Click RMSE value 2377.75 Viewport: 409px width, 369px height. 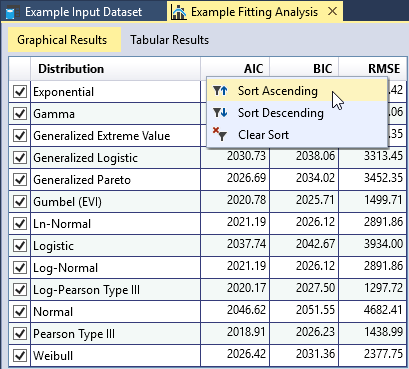tap(383, 354)
